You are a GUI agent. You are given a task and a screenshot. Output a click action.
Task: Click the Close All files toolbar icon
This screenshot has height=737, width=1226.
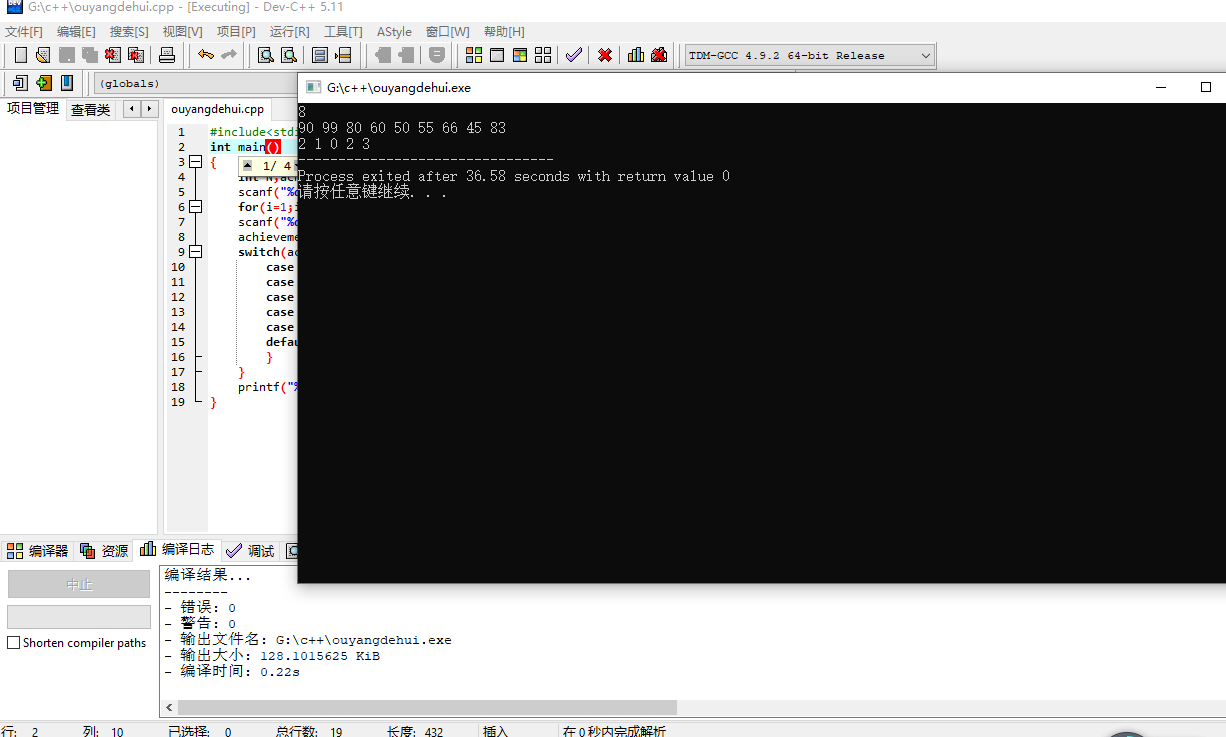pos(136,55)
